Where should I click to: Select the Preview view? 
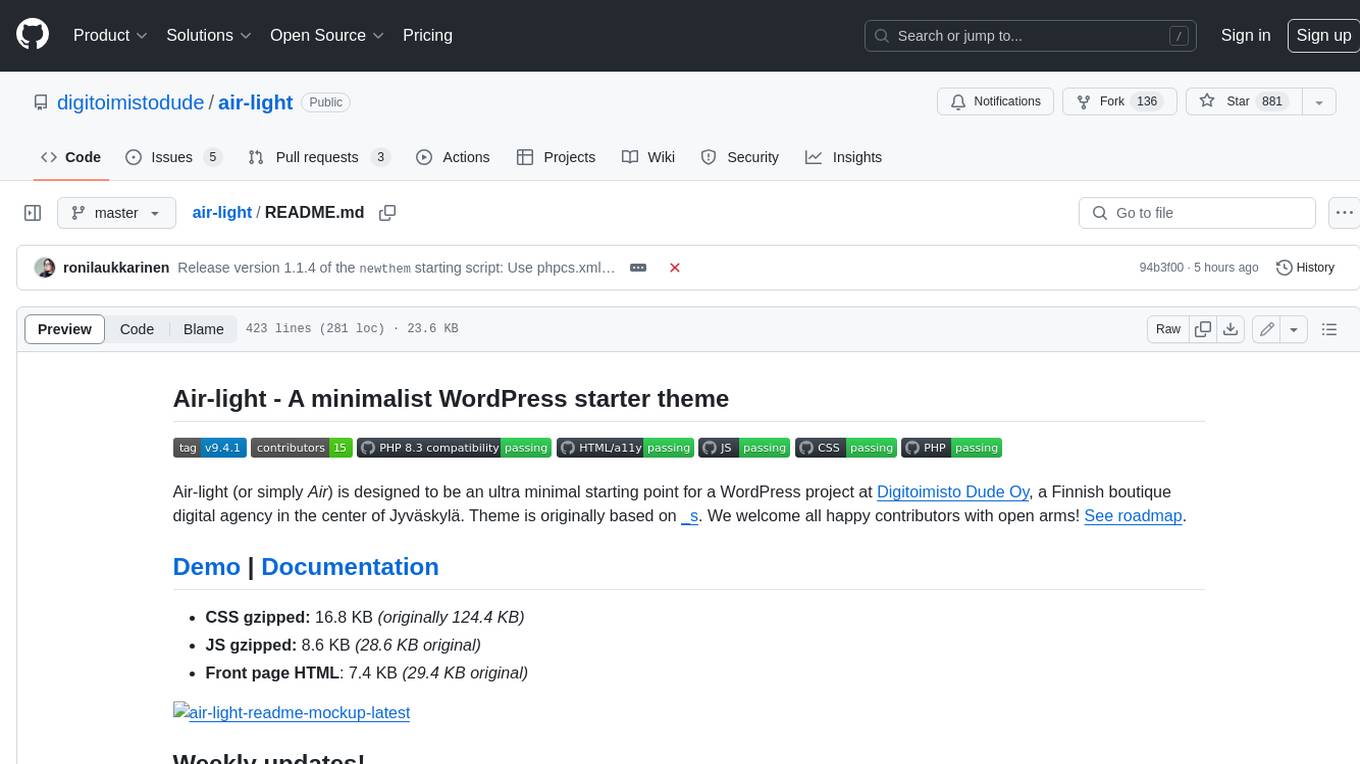(x=65, y=329)
